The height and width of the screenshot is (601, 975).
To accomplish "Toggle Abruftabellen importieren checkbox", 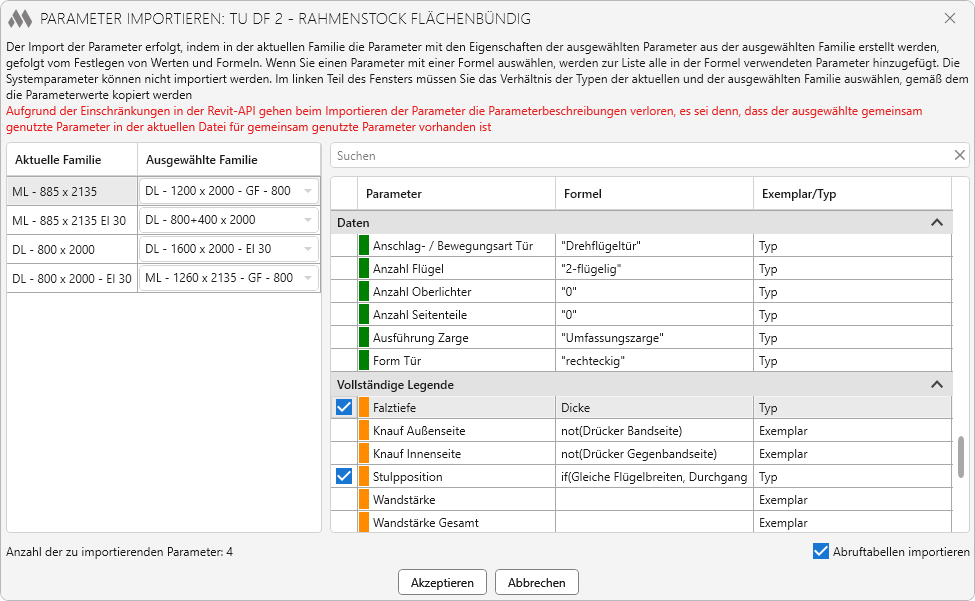I will pyautogui.click(x=821, y=551).
